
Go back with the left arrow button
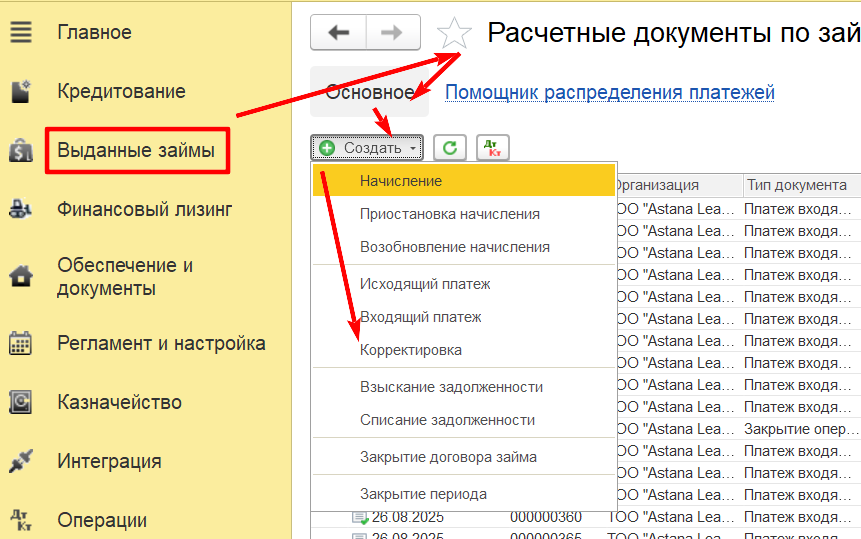pyautogui.click(x=338, y=33)
